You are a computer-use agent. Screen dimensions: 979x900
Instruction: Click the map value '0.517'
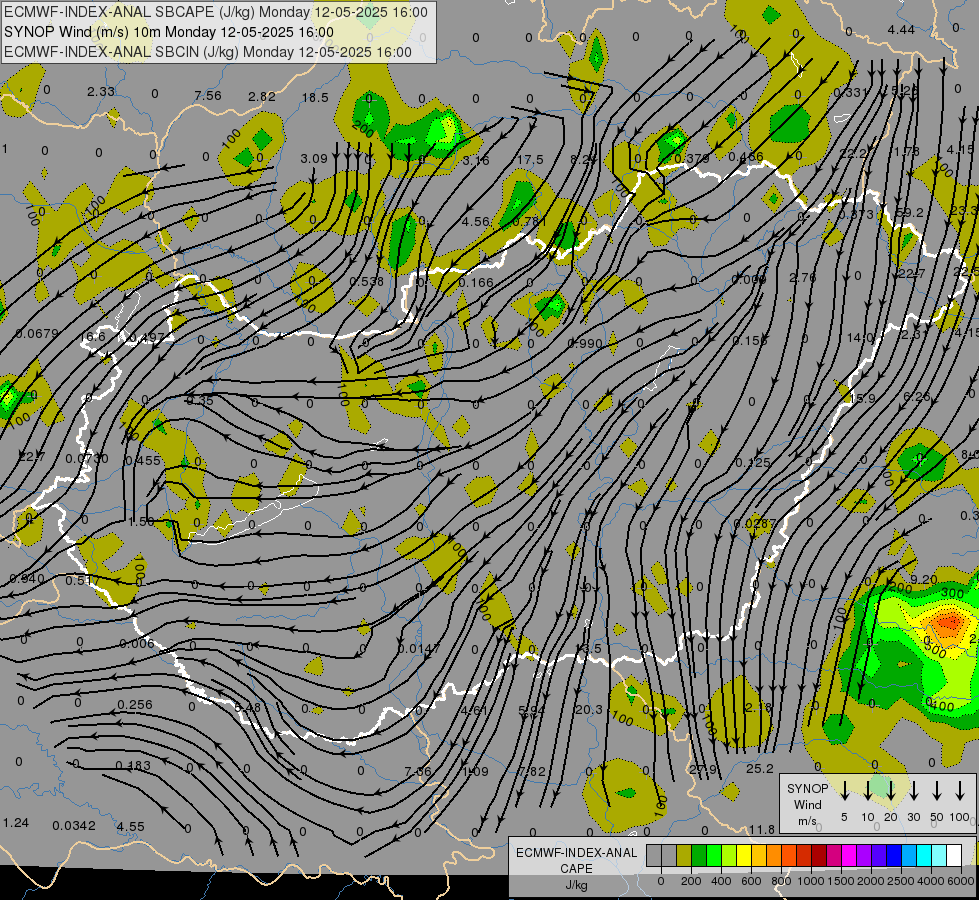point(82,580)
